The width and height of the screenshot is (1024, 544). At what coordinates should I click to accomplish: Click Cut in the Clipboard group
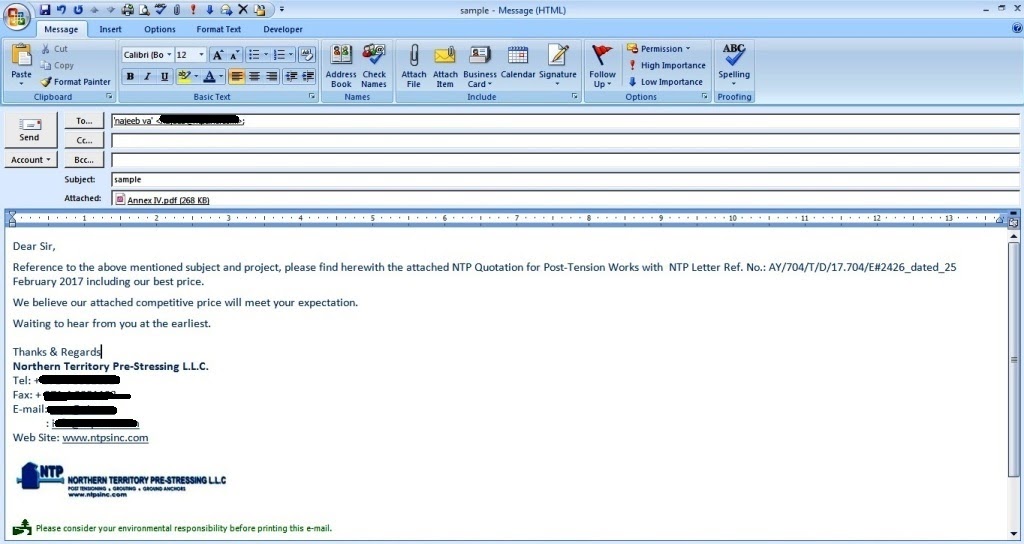coord(54,48)
